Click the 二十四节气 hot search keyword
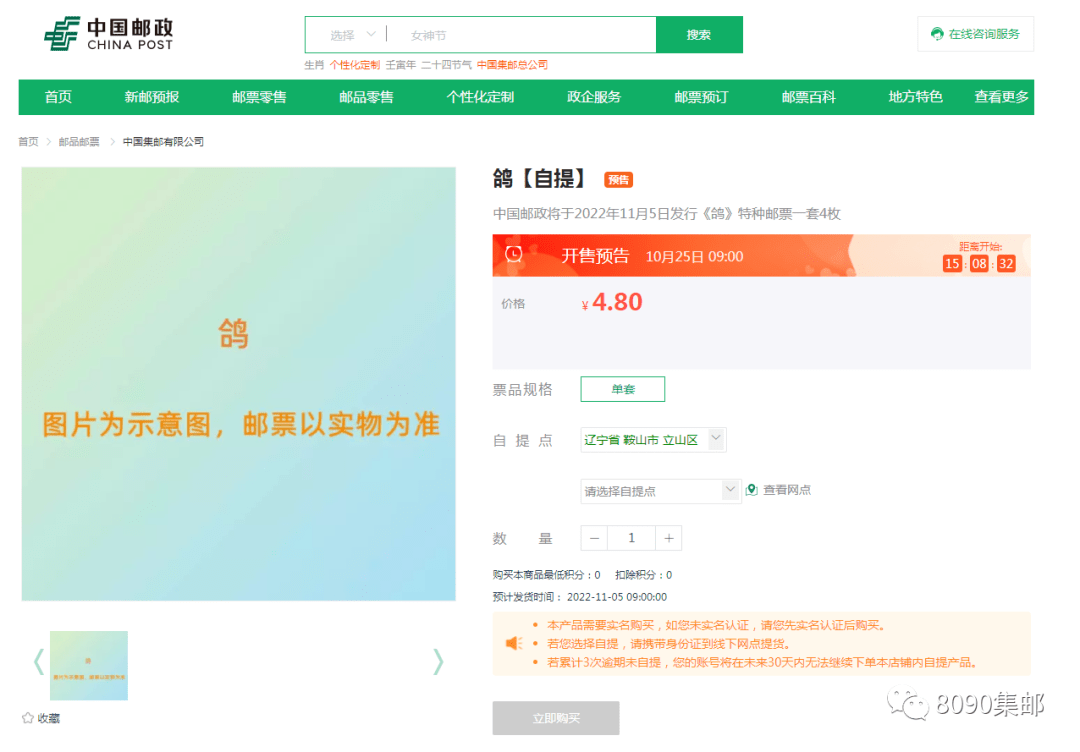 click(446, 65)
